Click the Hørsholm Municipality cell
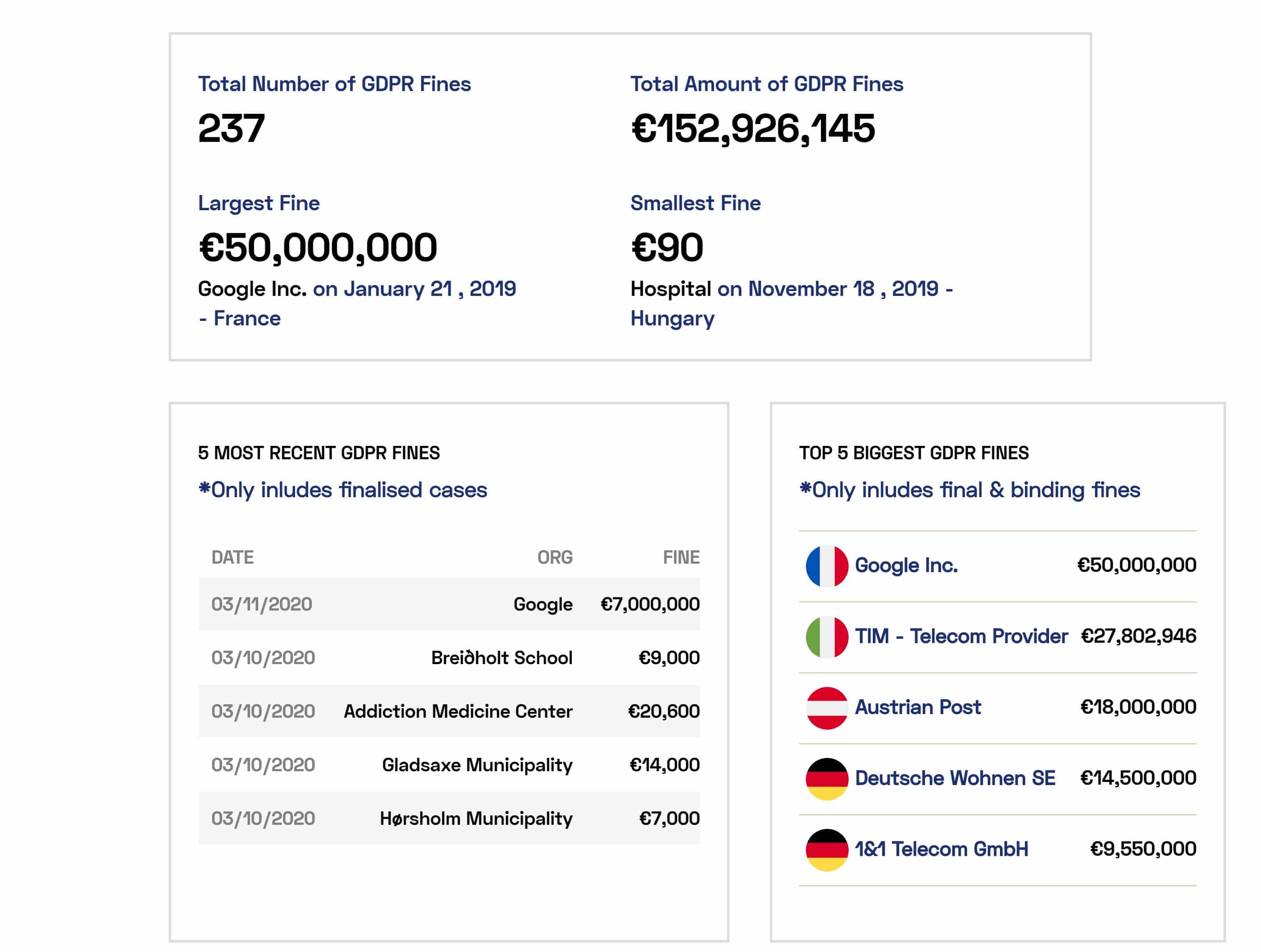 [476, 819]
